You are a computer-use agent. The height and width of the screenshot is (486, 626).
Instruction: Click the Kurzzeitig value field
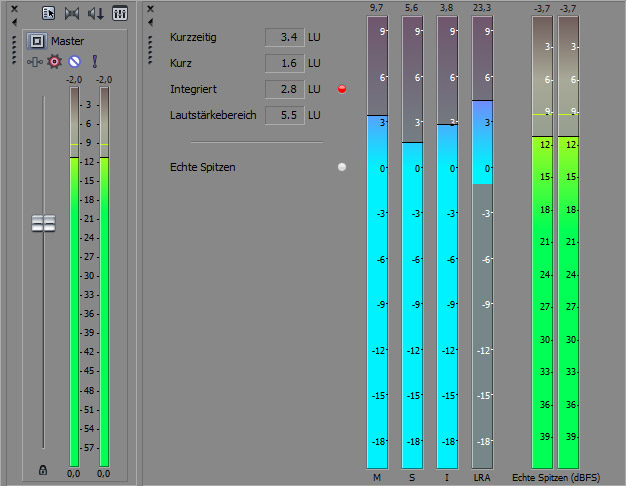pyautogui.click(x=284, y=37)
